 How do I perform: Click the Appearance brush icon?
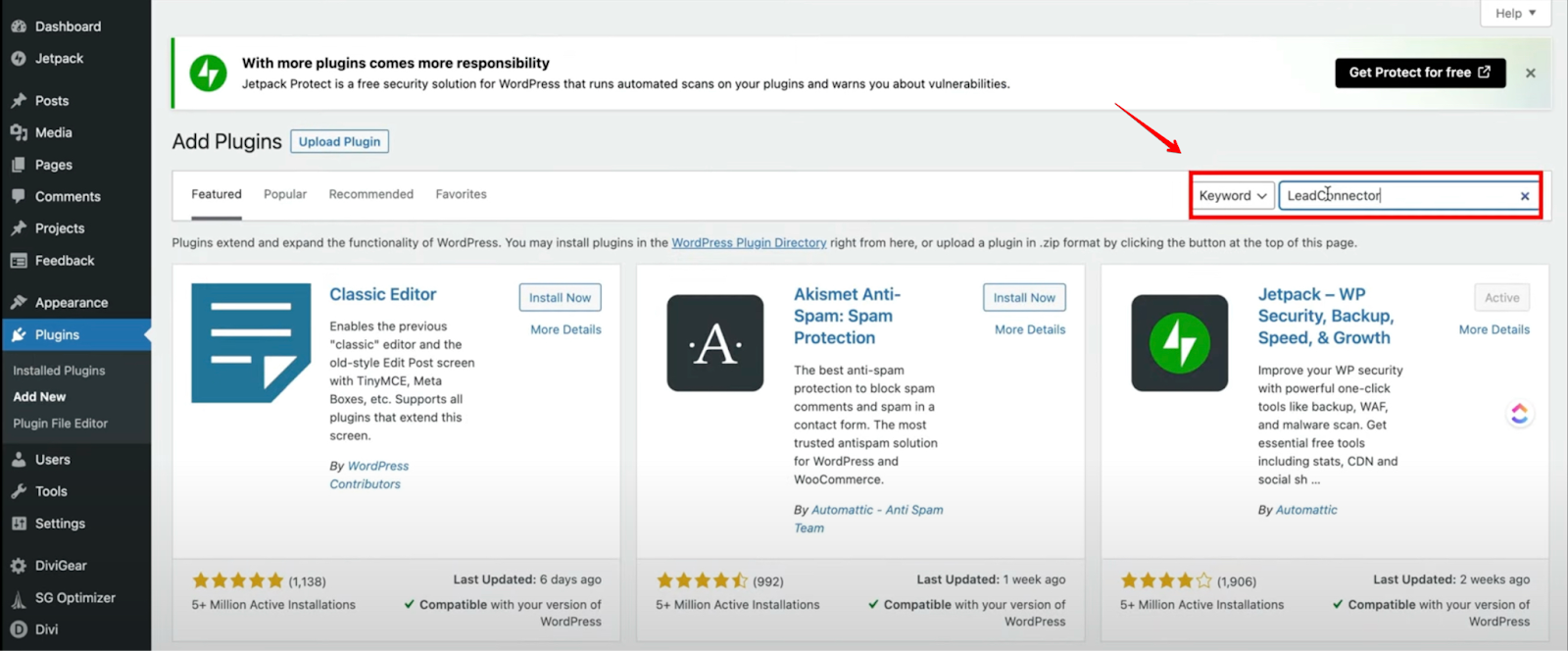pyautogui.click(x=19, y=302)
